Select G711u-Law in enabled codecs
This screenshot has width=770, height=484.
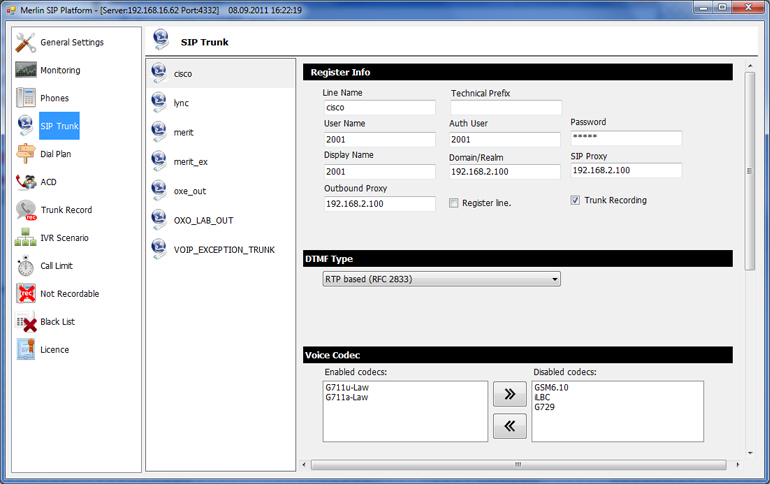[x=347, y=387]
